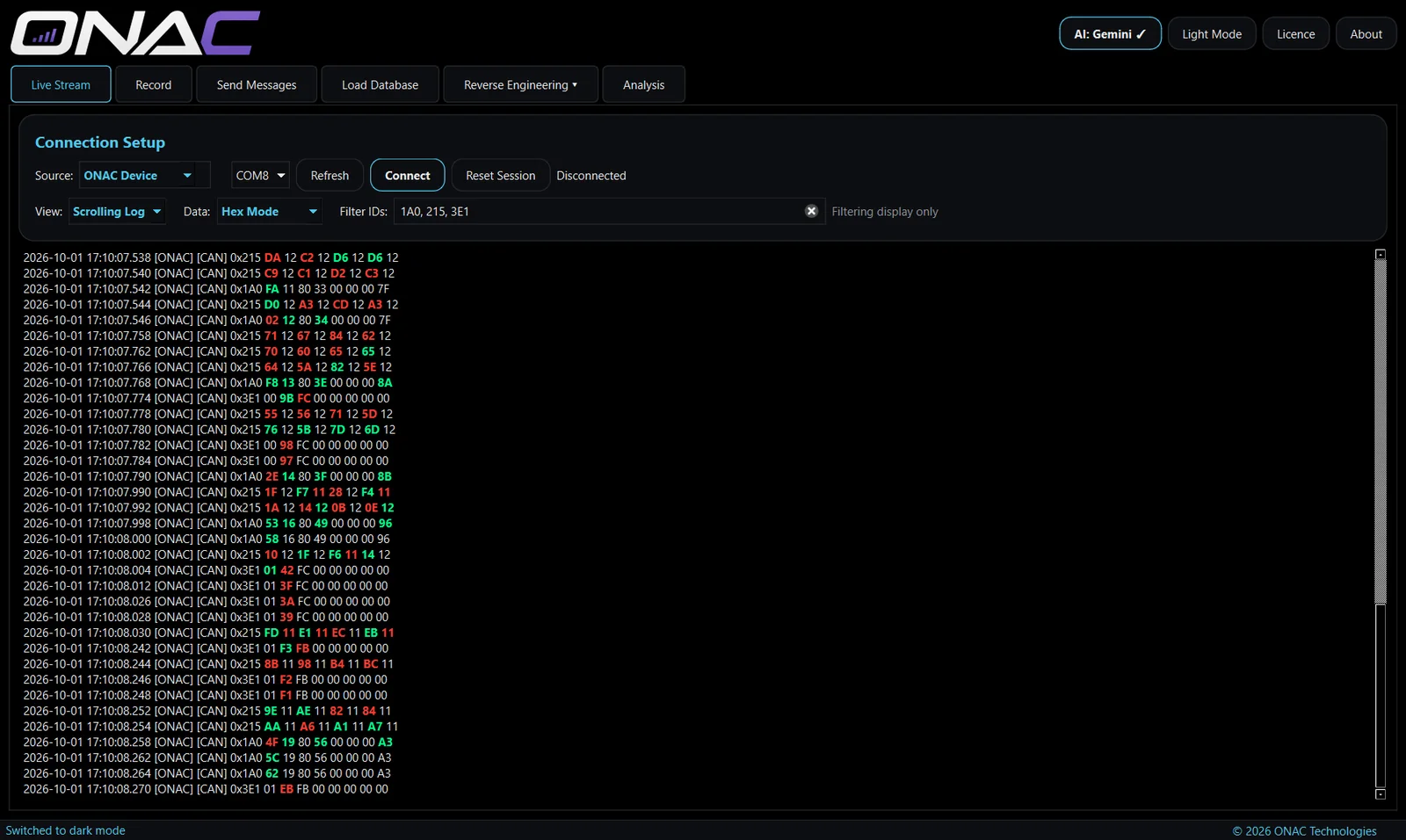Switch to the Record tab
The image size is (1406, 840).
pyautogui.click(x=153, y=84)
